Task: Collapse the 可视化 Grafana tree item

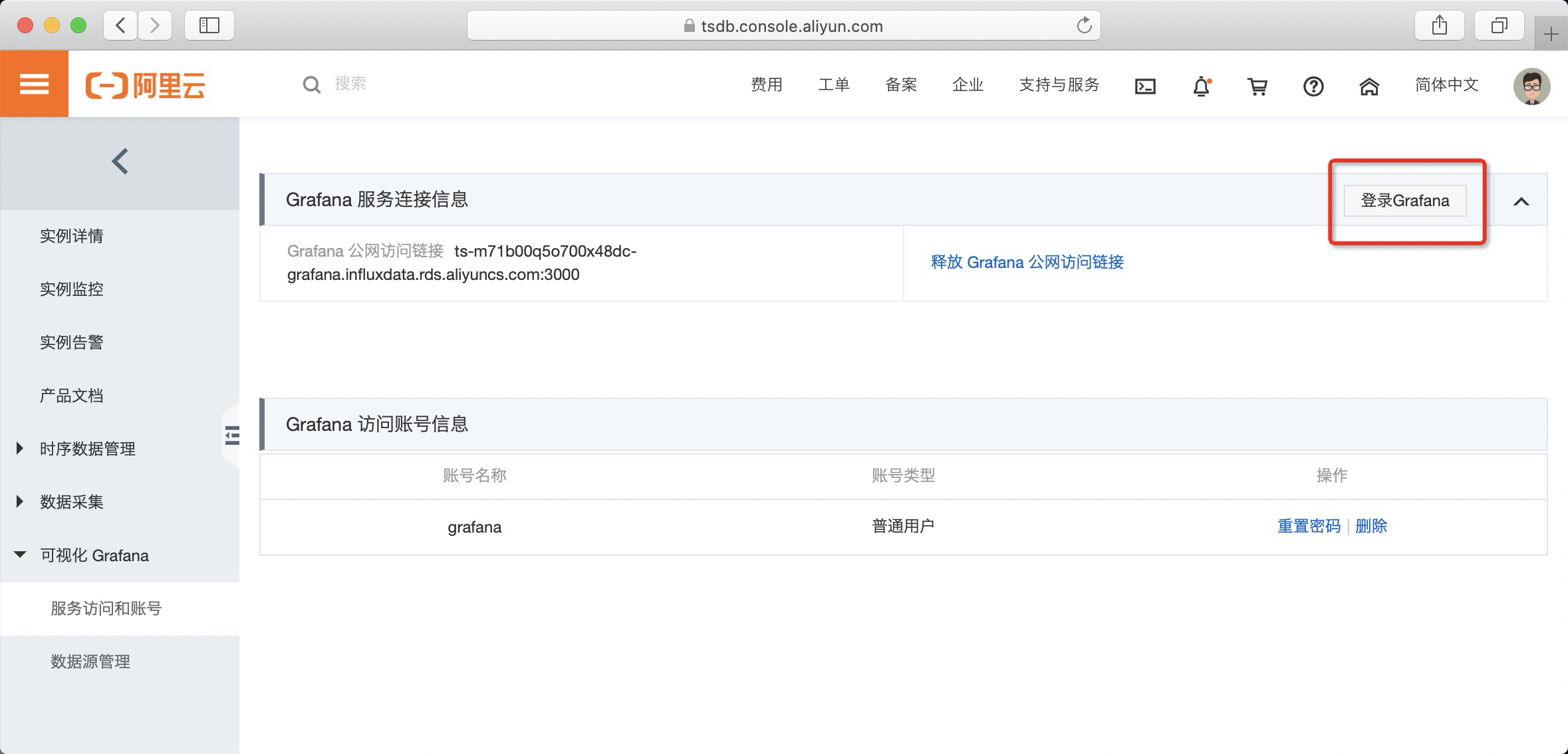Action: [20, 555]
